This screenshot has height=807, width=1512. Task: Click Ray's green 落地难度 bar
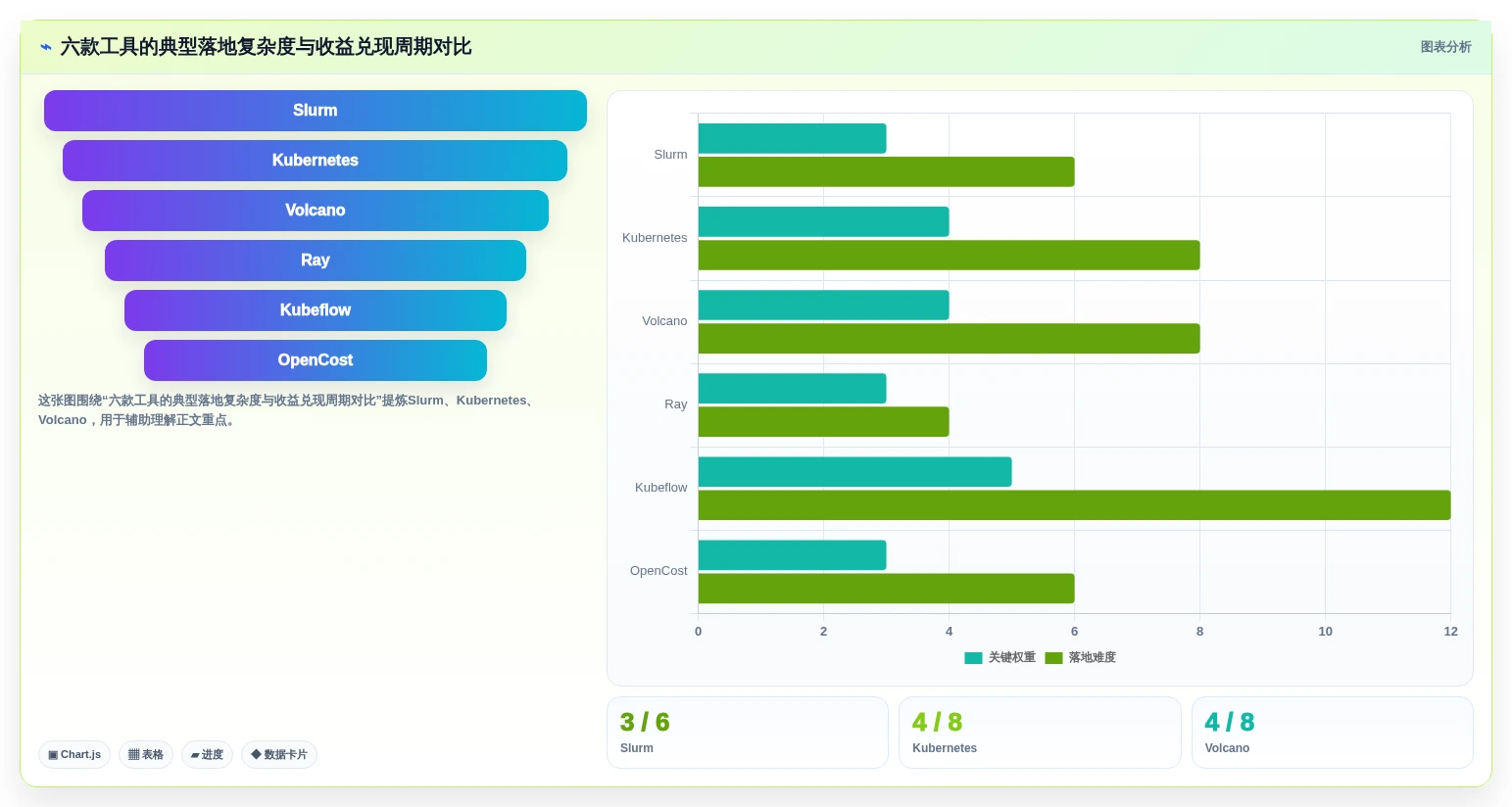point(823,421)
